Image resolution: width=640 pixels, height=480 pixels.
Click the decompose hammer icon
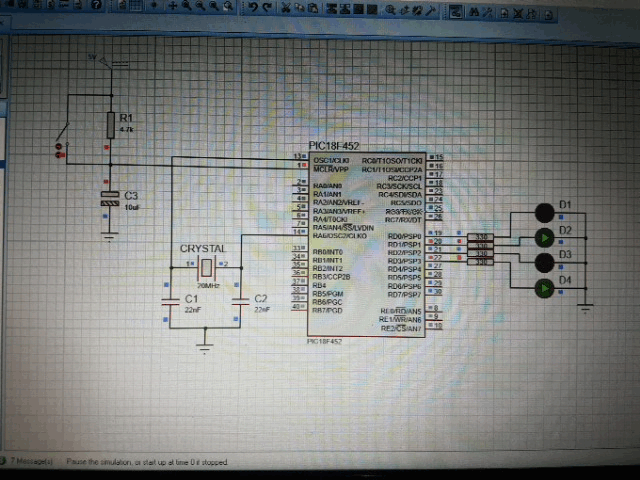pyautogui.click(x=430, y=11)
